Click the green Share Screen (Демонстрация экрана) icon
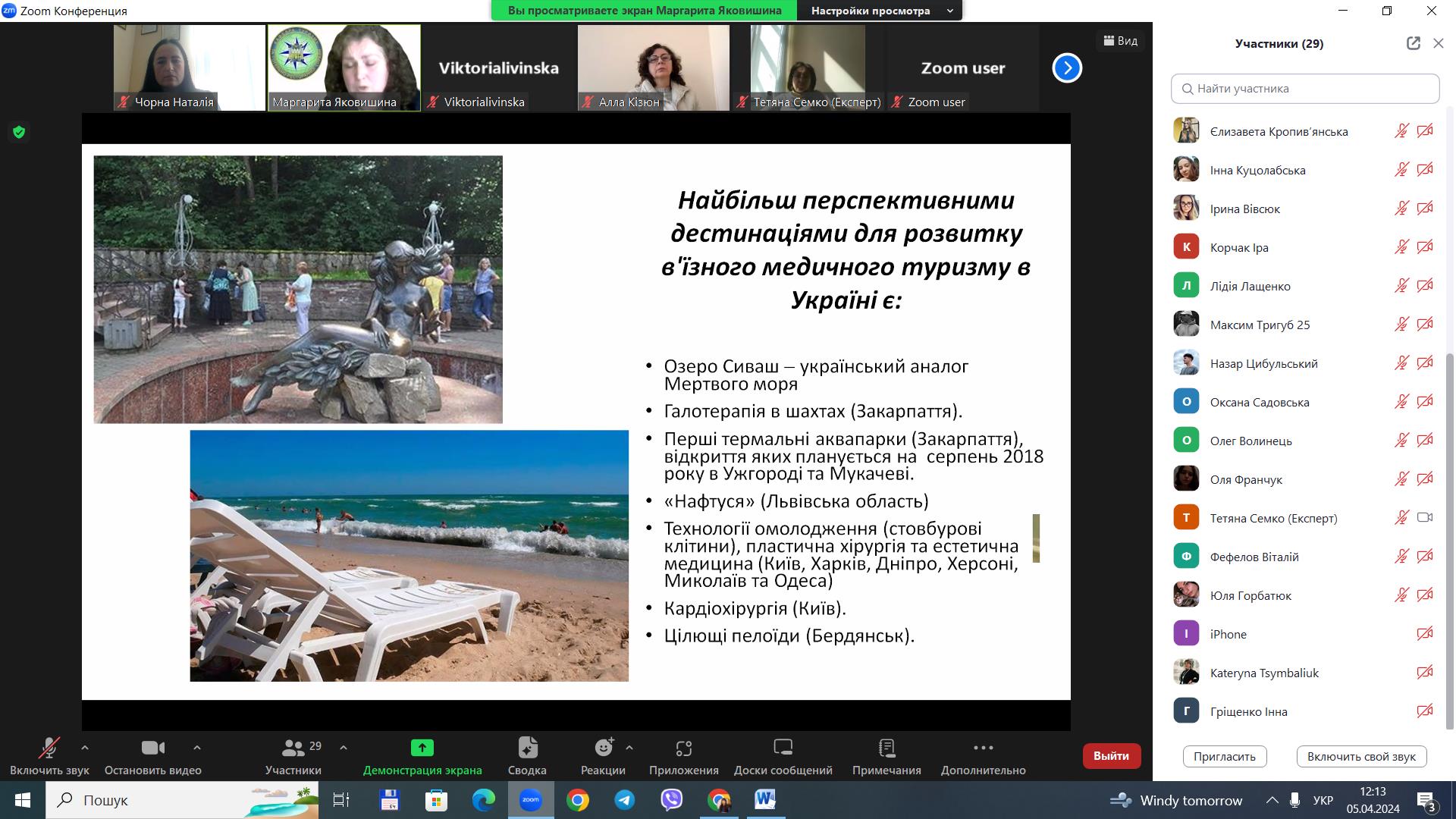 click(422, 748)
